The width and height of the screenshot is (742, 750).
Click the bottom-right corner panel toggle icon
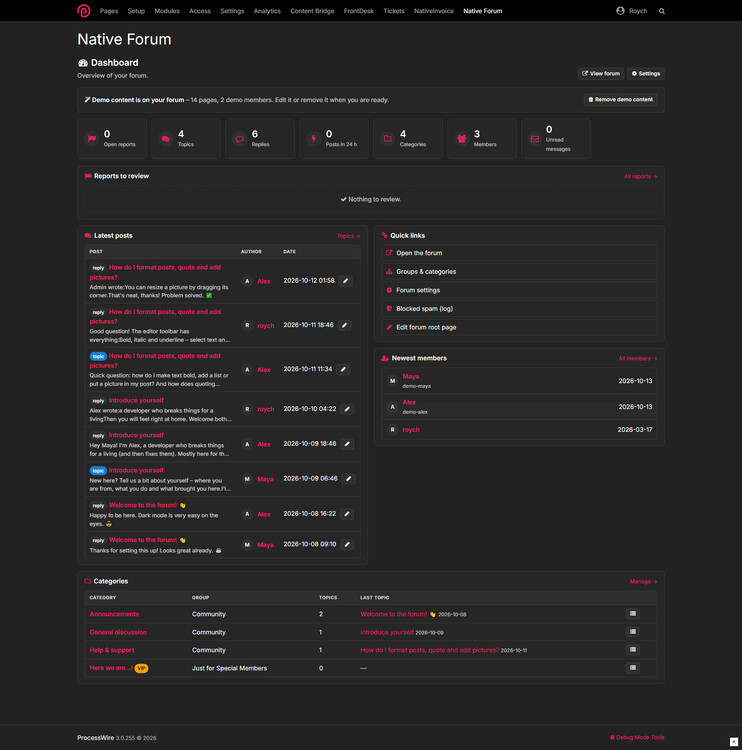pos(733,742)
